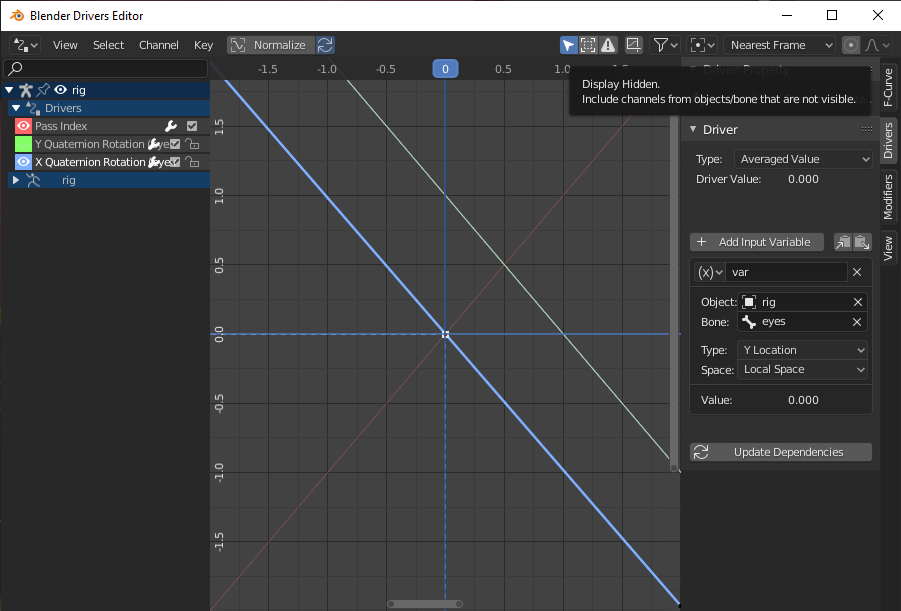
Task: Expand the collapsed rig armature data row
Action: pyautogui.click(x=16, y=180)
